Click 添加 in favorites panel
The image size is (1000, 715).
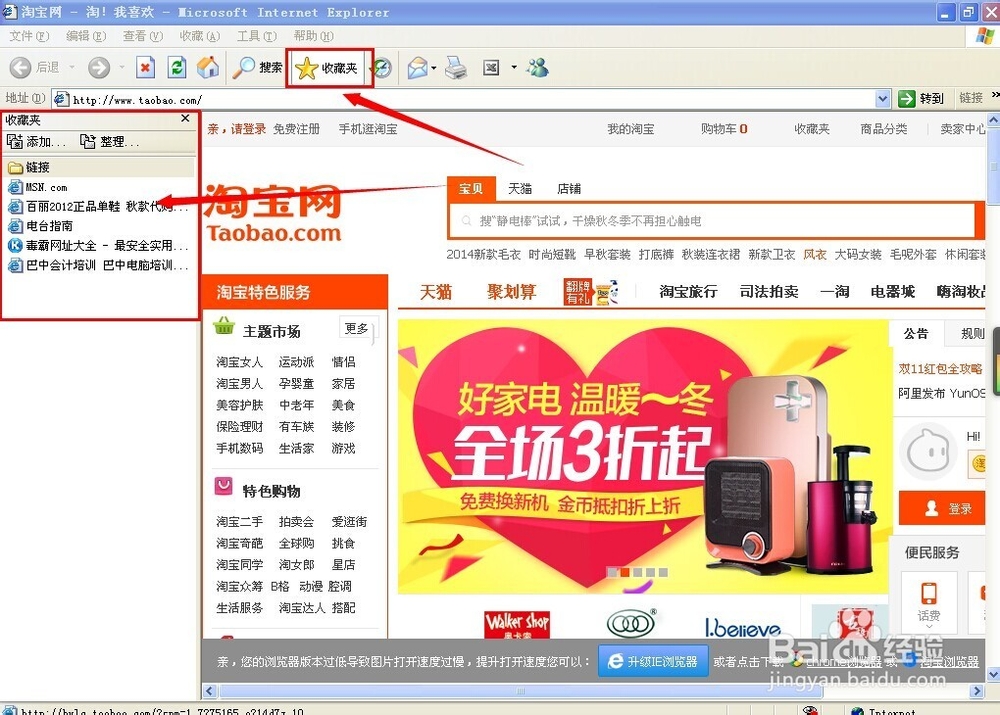tap(36, 141)
